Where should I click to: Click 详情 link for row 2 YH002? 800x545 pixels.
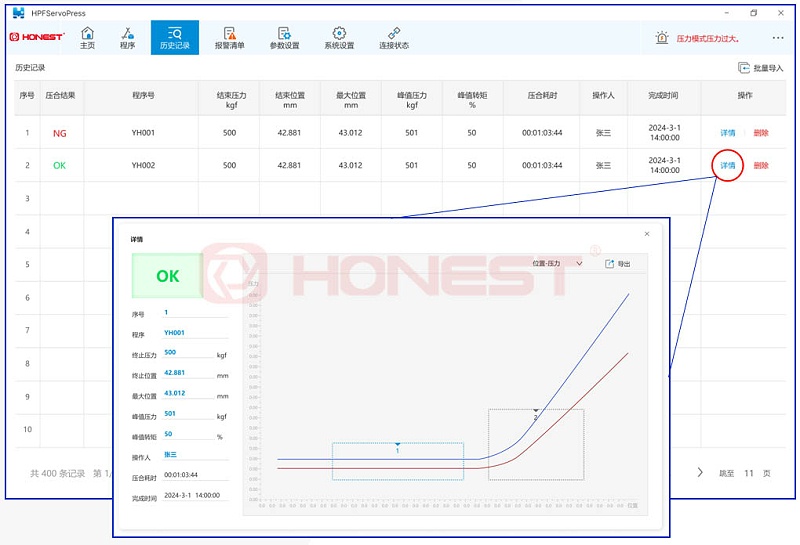click(x=727, y=165)
